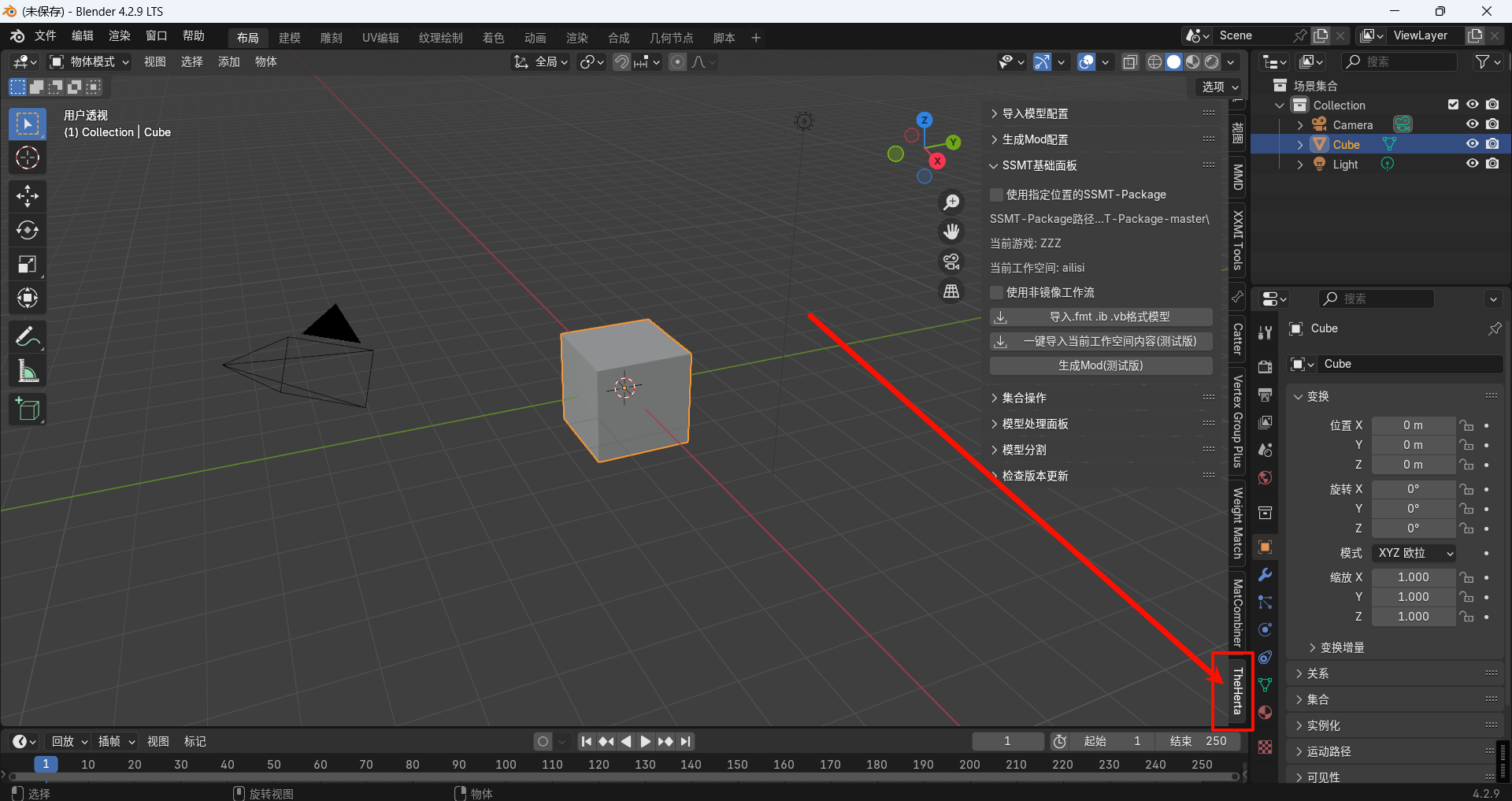Select the Add Cube tool
1512x801 pixels.
click(28, 410)
